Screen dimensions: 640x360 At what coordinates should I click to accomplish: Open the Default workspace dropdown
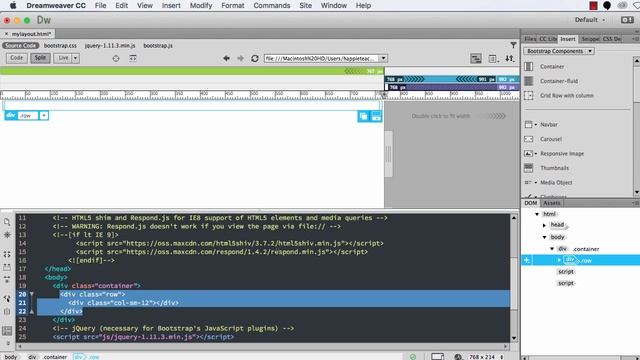point(590,20)
